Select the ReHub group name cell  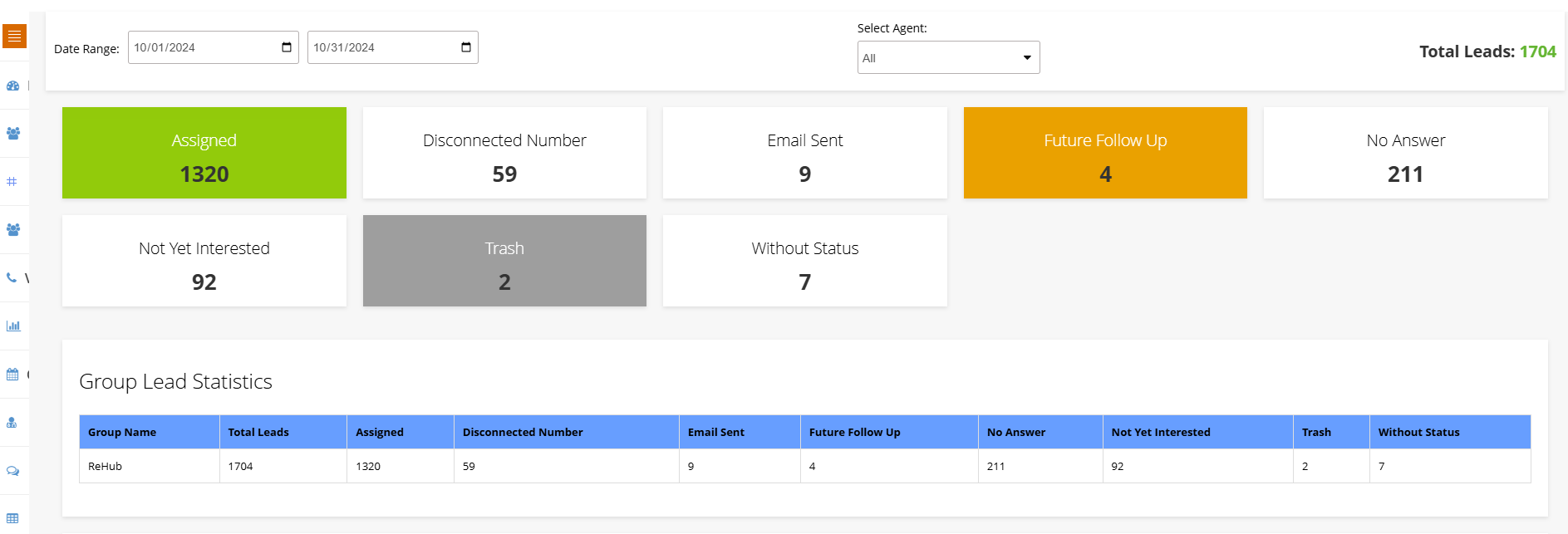click(x=150, y=466)
